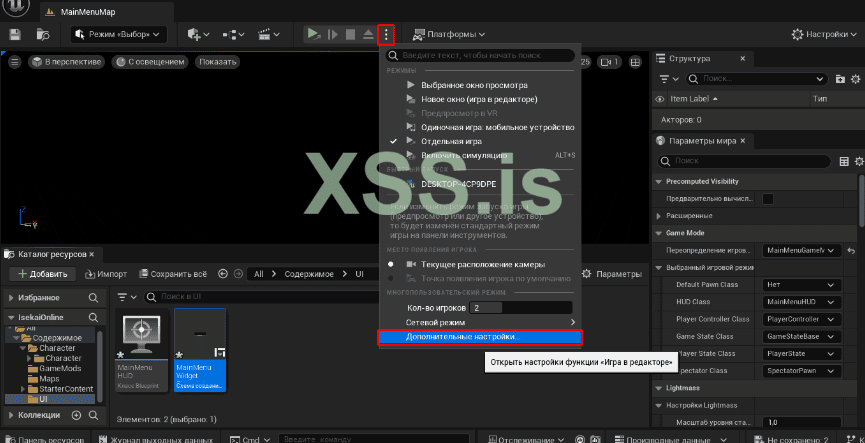The image size is (865, 443).
Task: Close the Структура outliner tab
Action: [743, 58]
